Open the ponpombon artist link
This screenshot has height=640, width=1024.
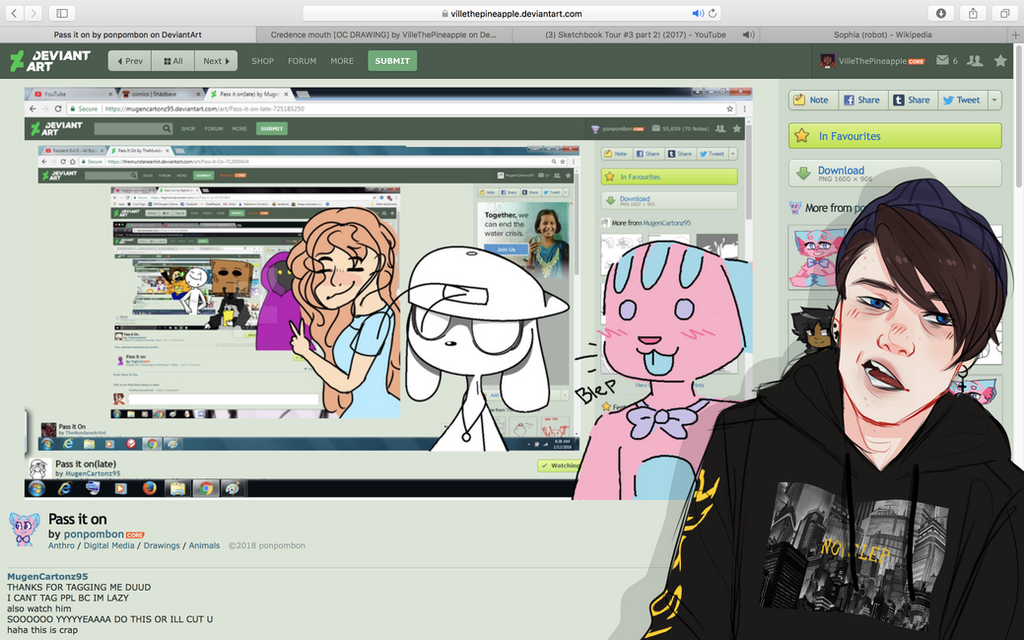(x=94, y=534)
